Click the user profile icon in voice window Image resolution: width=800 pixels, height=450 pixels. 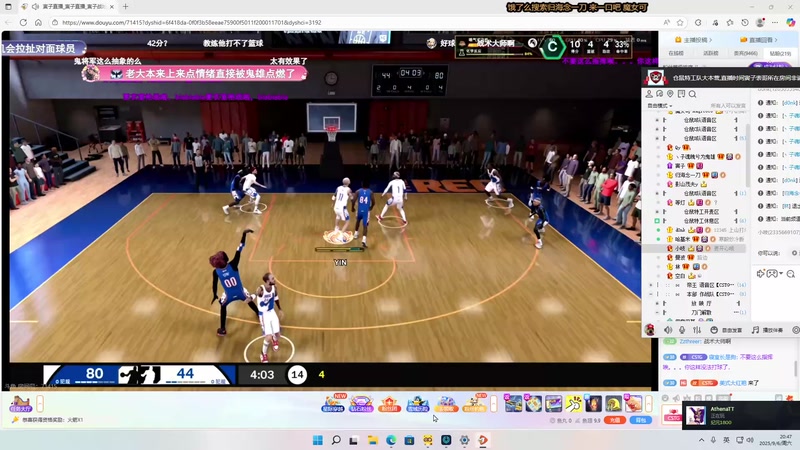(x=649, y=94)
